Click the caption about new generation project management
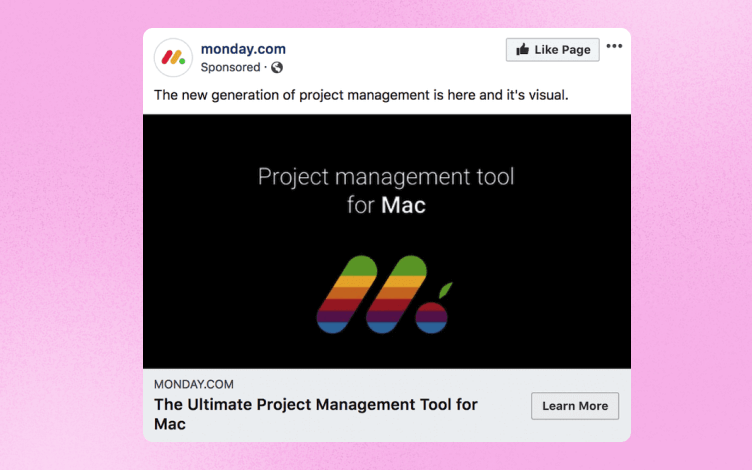The width and height of the screenshot is (752, 470). point(361,95)
